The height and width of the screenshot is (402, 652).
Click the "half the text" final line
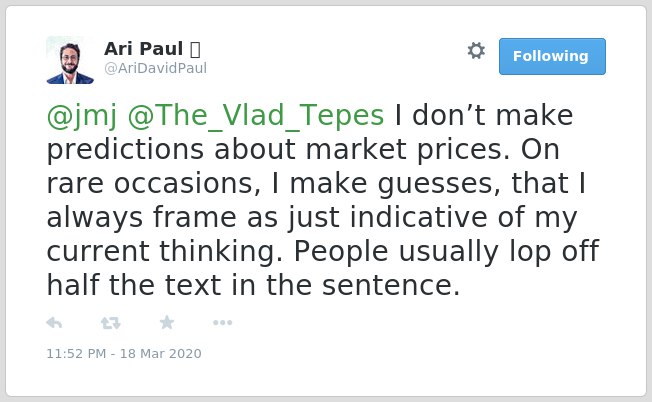[x=134, y=285]
